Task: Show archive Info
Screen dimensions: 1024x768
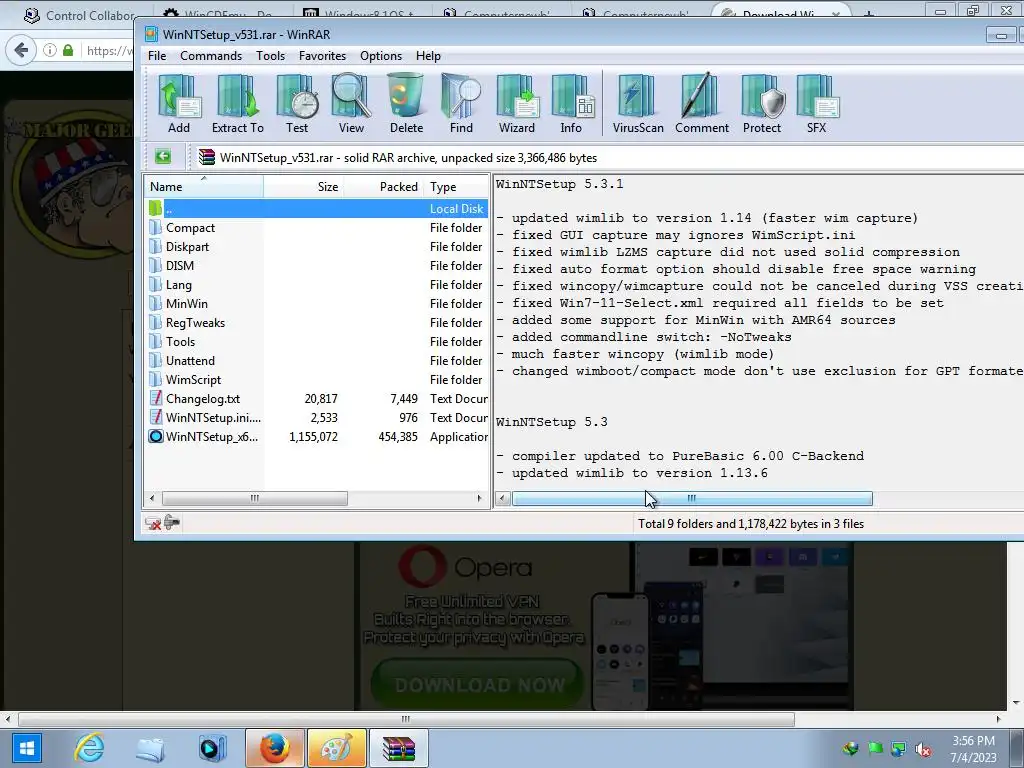Action: click(571, 104)
